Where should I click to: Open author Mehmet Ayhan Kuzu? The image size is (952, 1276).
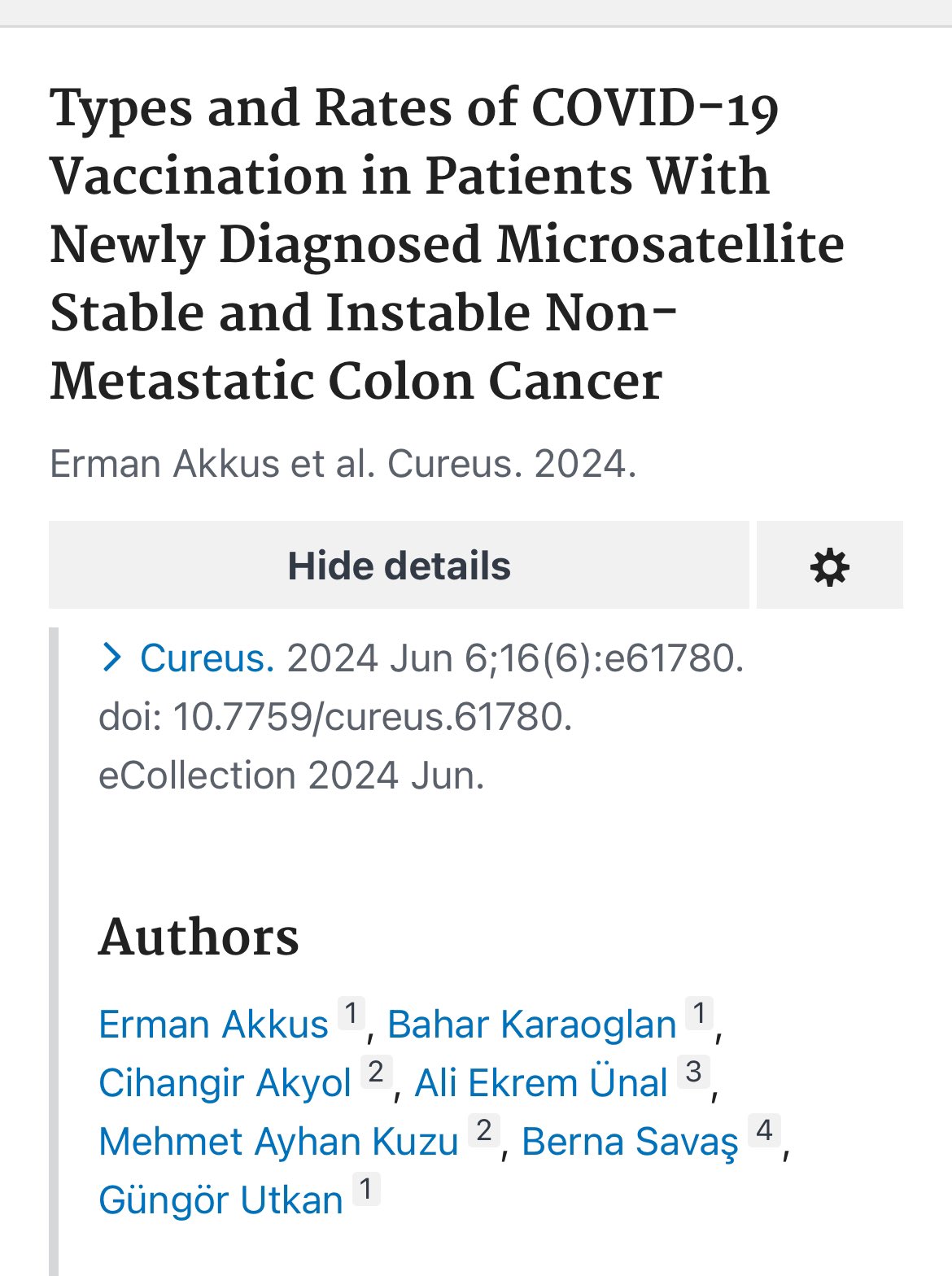(x=279, y=1141)
